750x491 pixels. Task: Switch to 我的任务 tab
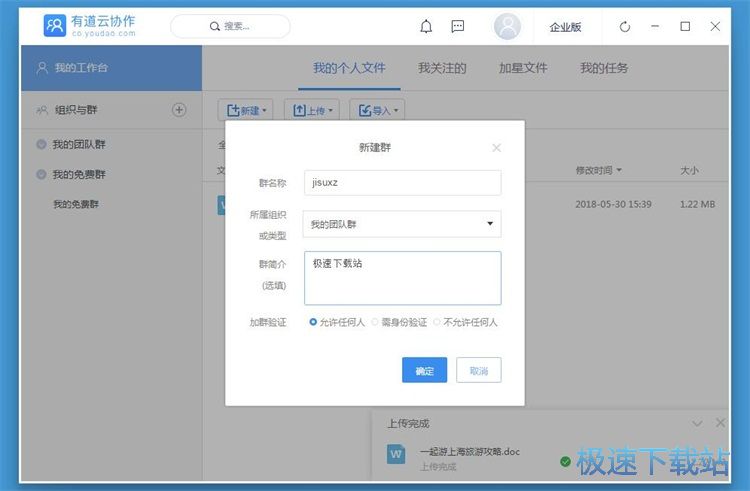[x=604, y=68]
